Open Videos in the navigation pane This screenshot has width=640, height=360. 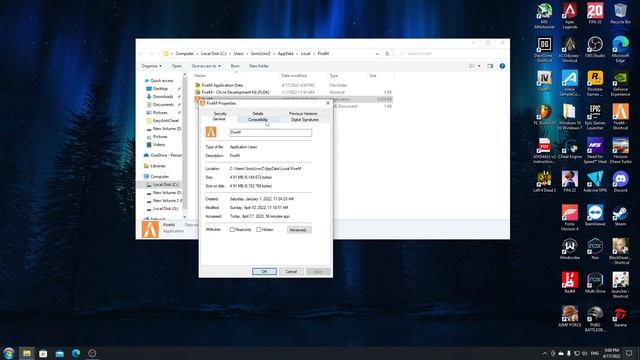[x=159, y=144]
